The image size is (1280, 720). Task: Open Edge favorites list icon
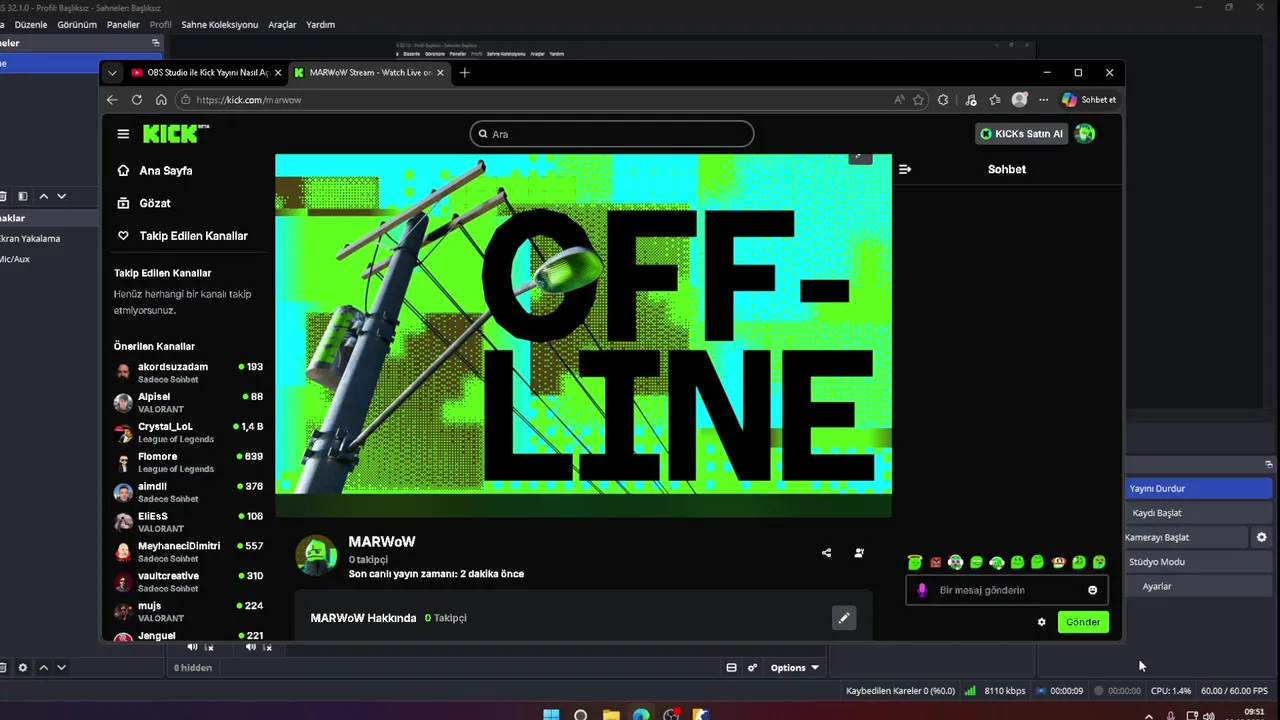(995, 100)
